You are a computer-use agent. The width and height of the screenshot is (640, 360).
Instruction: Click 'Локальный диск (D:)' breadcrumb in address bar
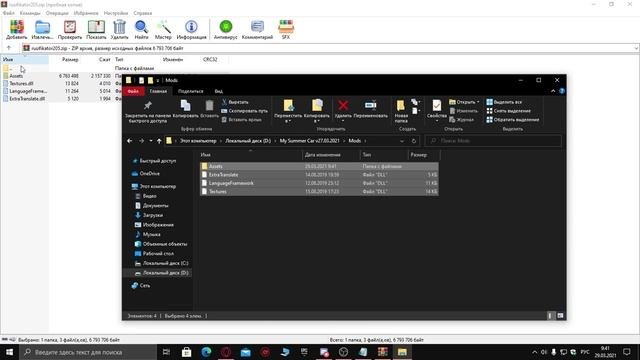coord(248,141)
